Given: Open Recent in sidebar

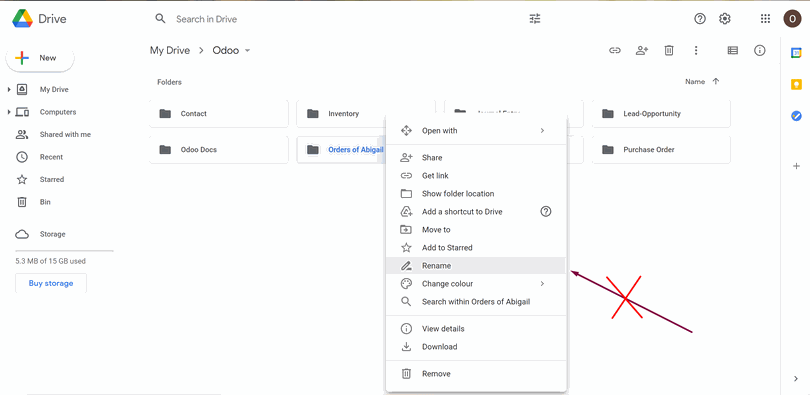Looking at the screenshot, I should coord(51,157).
